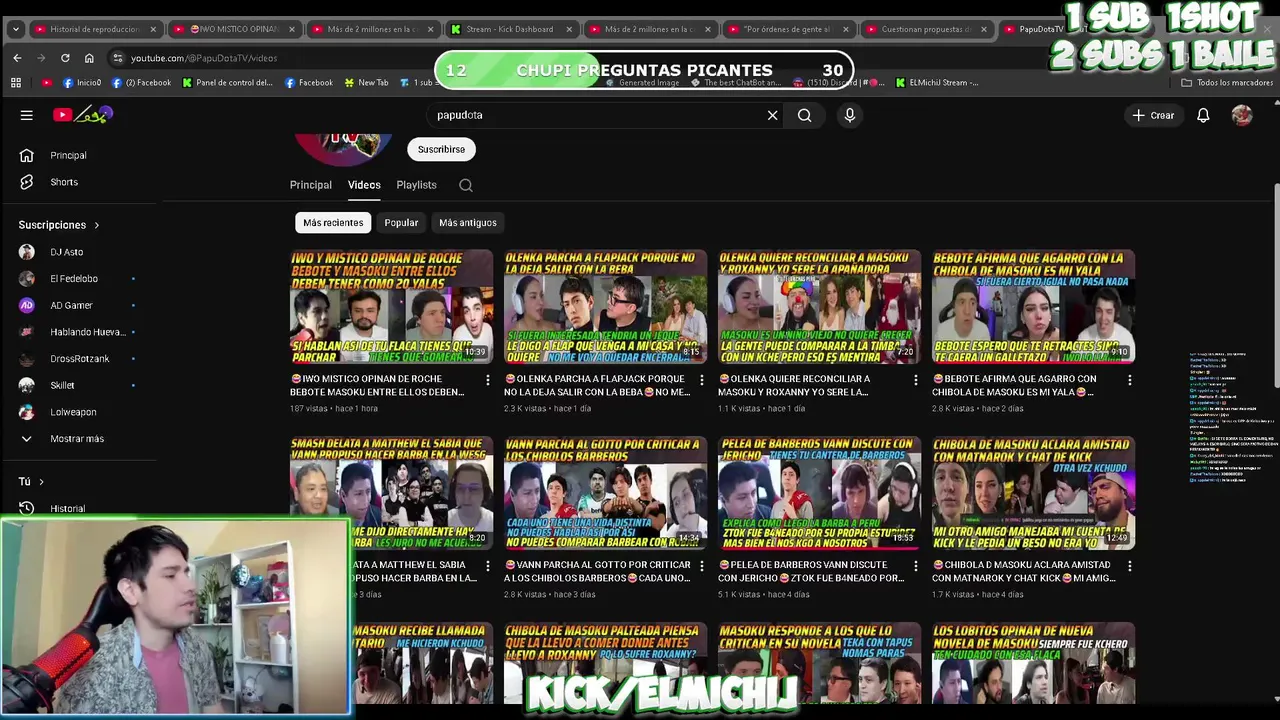The height and width of the screenshot is (720, 1280).
Task: Open DJ Asto subscription channel
Action: (x=66, y=252)
